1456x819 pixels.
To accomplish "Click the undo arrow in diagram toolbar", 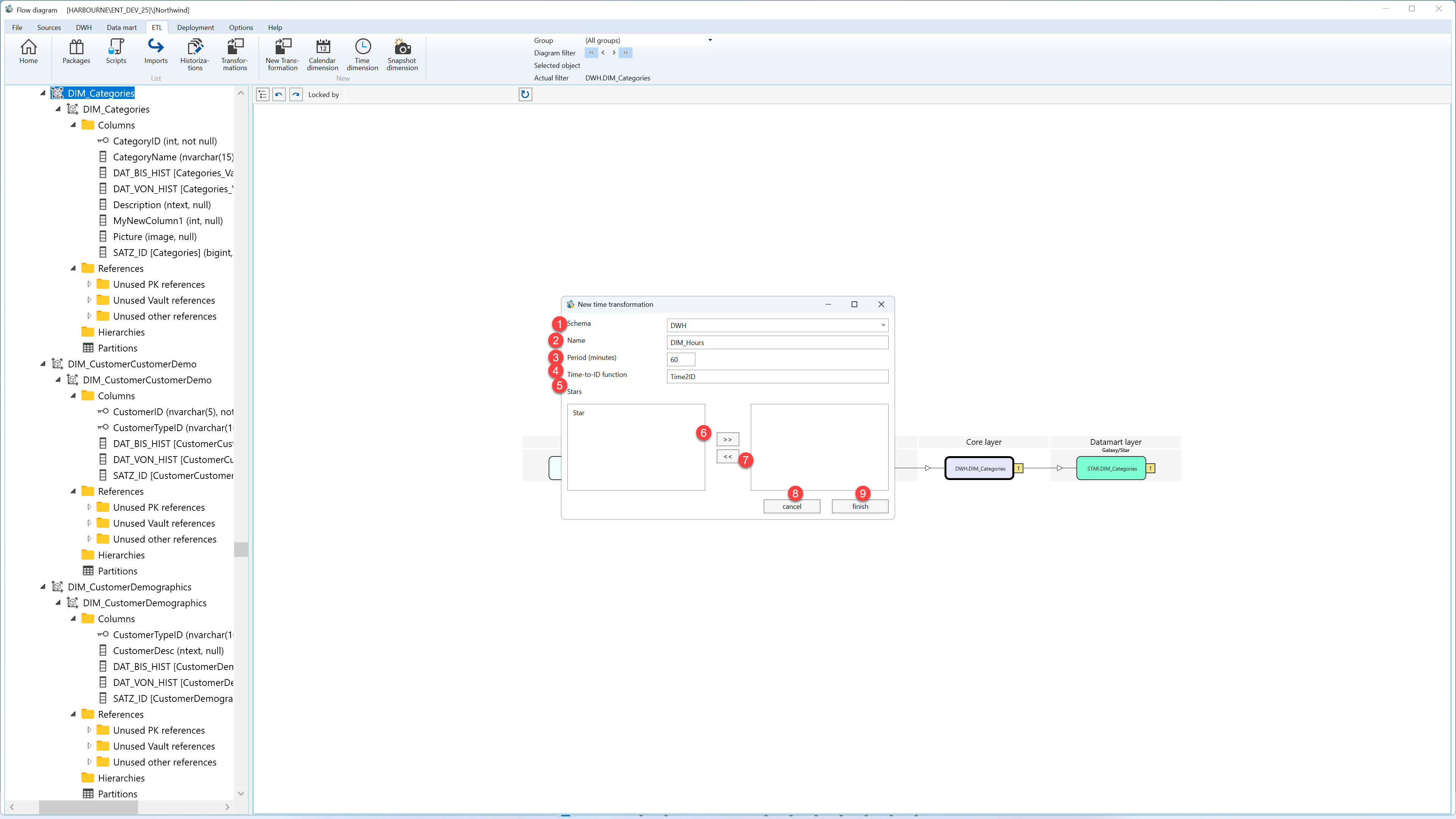I will (279, 94).
